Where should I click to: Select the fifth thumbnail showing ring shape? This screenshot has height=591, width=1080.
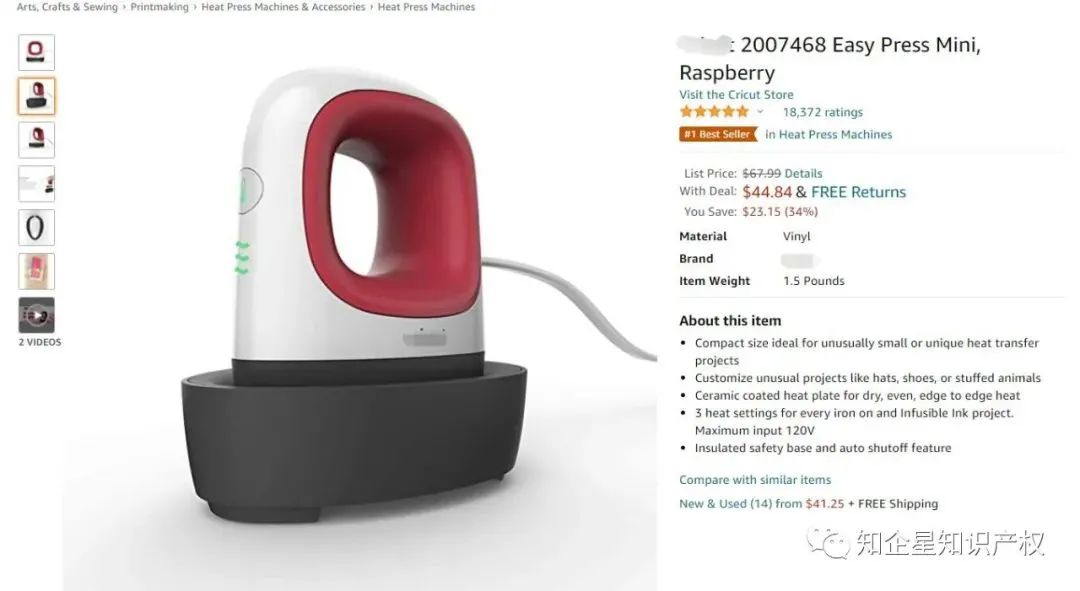[37, 228]
